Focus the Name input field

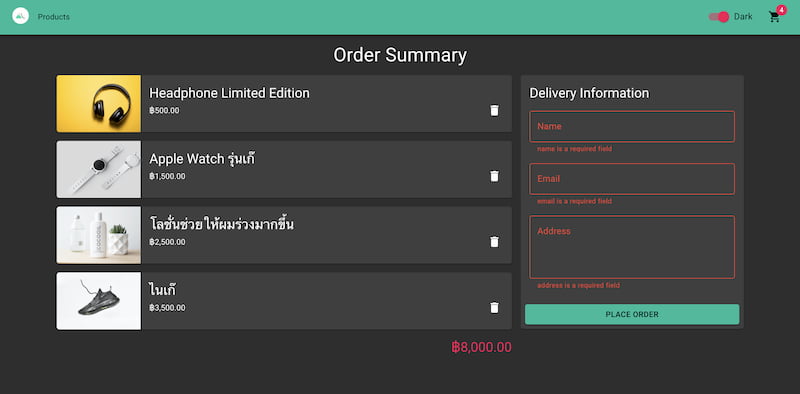632,127
